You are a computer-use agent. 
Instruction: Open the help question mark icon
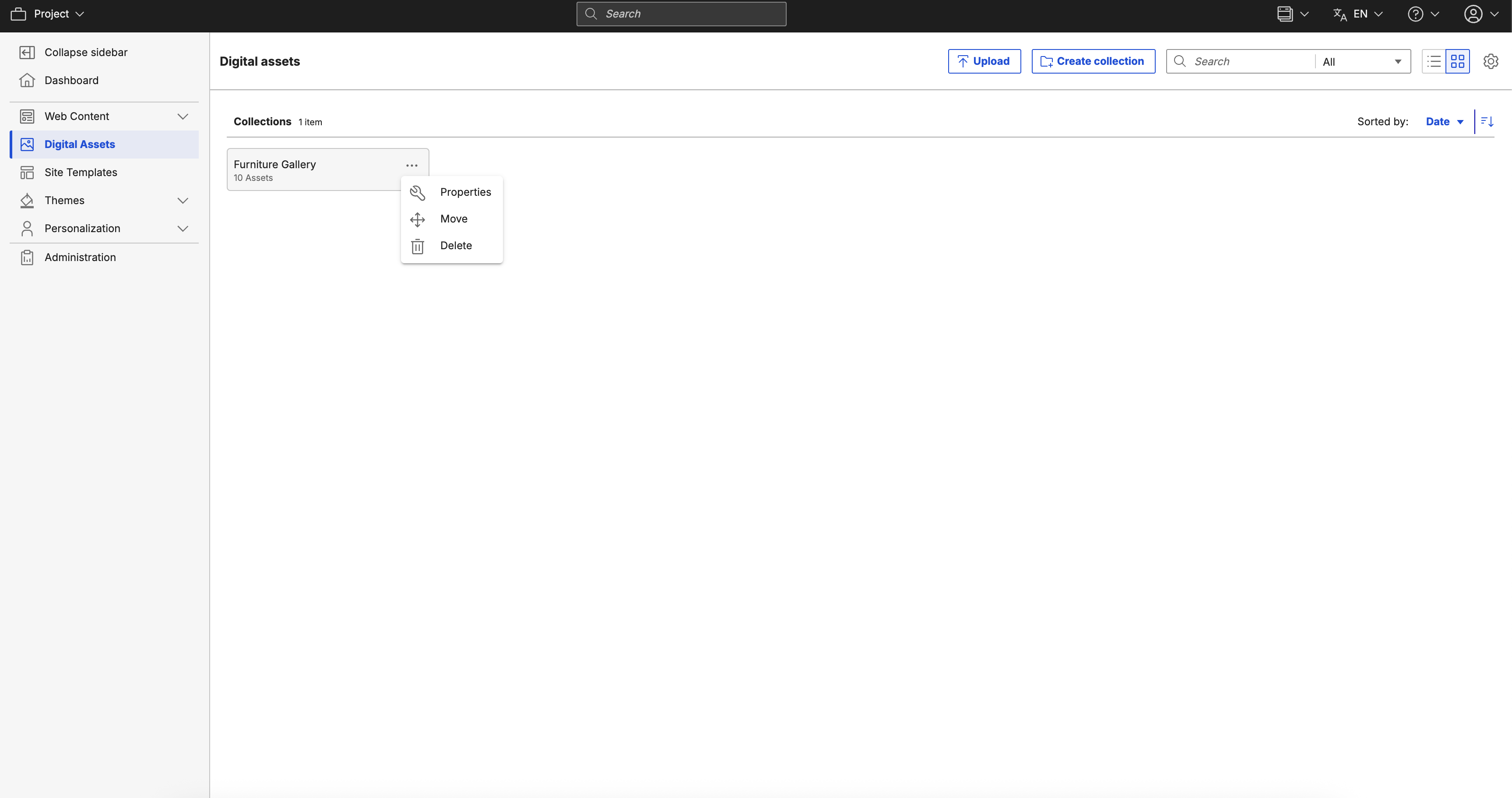[x=1415, y=14]
